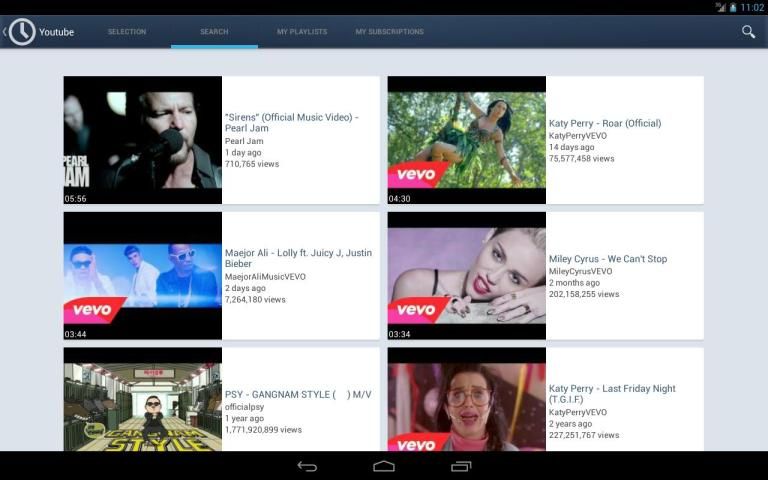Select the Search tab
Image resolution: width=768 pixels, height=480 pixels.
click(214, 32)
